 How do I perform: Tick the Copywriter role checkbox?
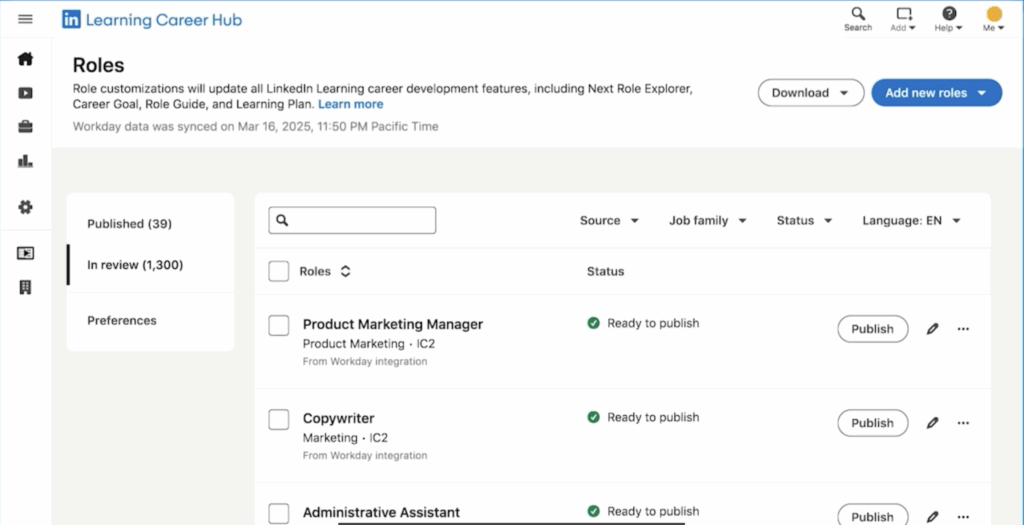[x=279, y=419]
